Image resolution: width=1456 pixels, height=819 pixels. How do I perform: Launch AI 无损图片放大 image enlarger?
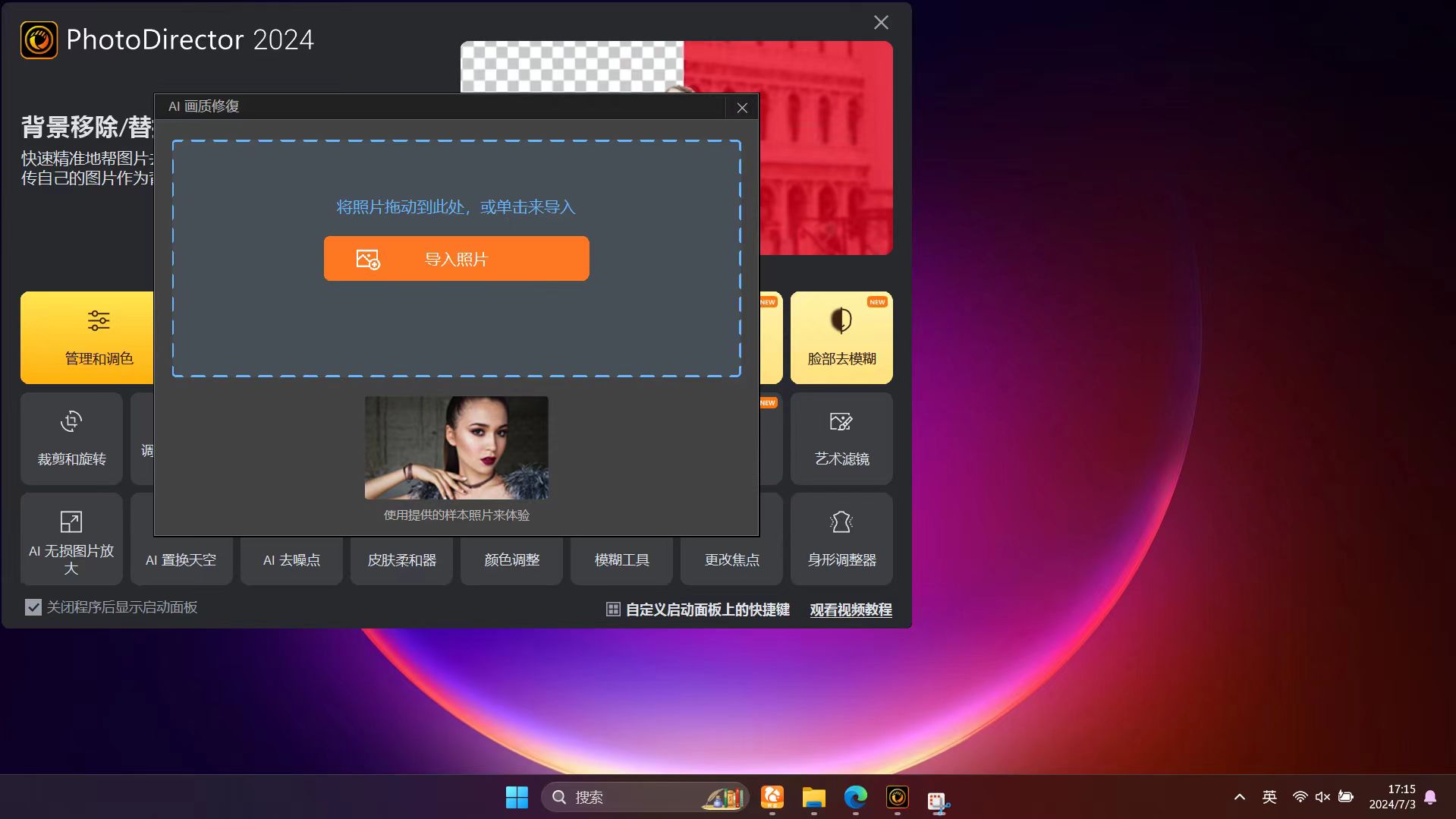click(71, 540)
